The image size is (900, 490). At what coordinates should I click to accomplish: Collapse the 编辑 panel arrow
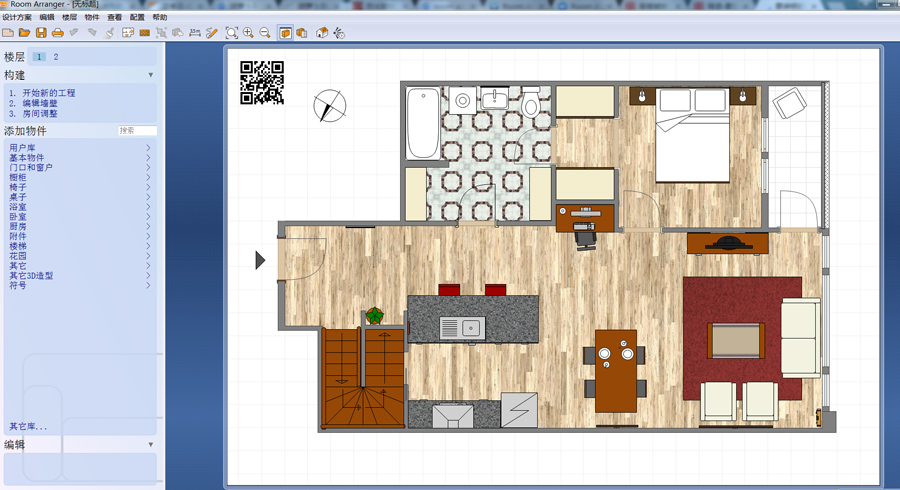pyautogui.click(x=151, y=444)
